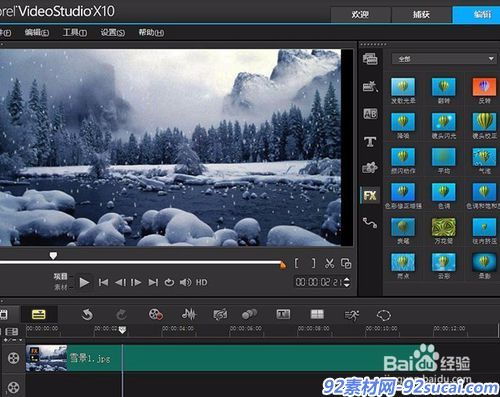Open the Instant Project templates panel
Viewport: 500px width, 397px height.
(x=370, y=87)
